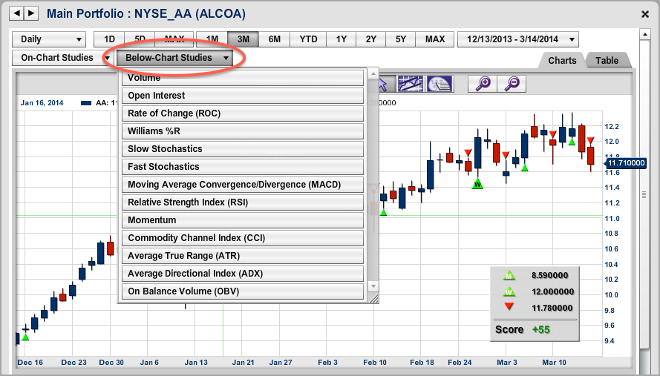Image resolution: width=660 pixels, height=376 pixels.
Task: Click the weekly W triangle in legend
Action: [x=509, y=292]
